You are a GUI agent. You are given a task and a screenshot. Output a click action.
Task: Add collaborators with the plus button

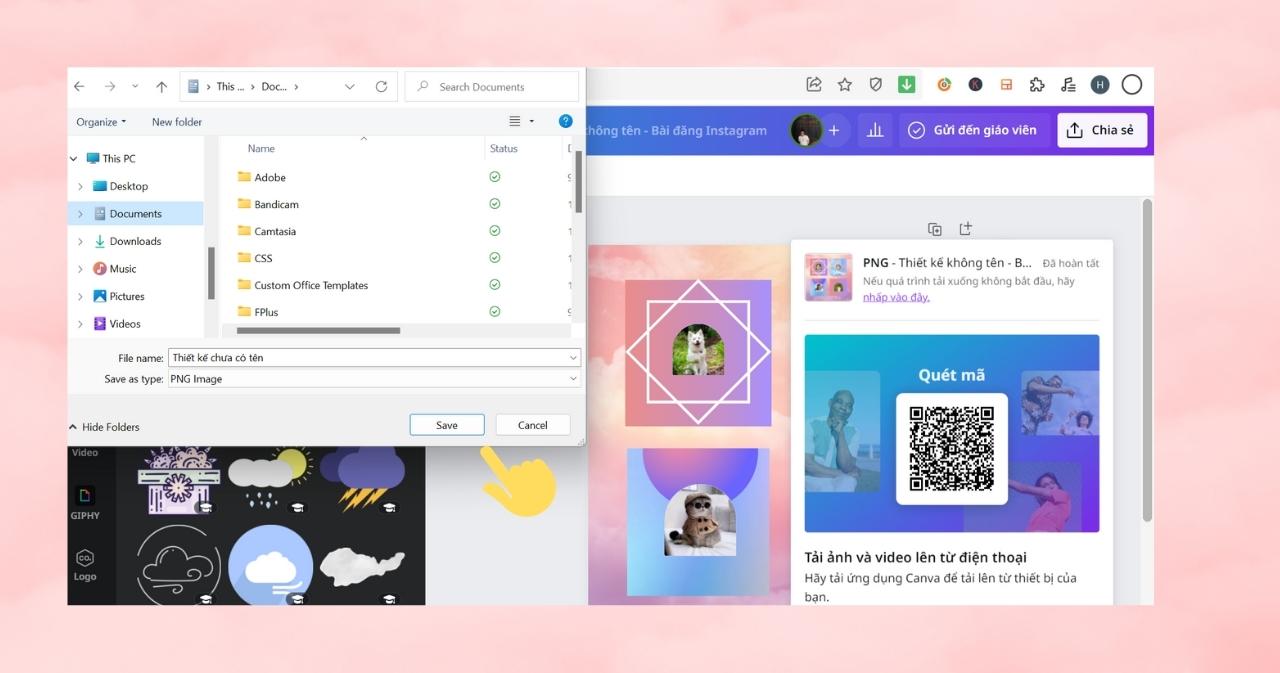click(x=834, y=130)
